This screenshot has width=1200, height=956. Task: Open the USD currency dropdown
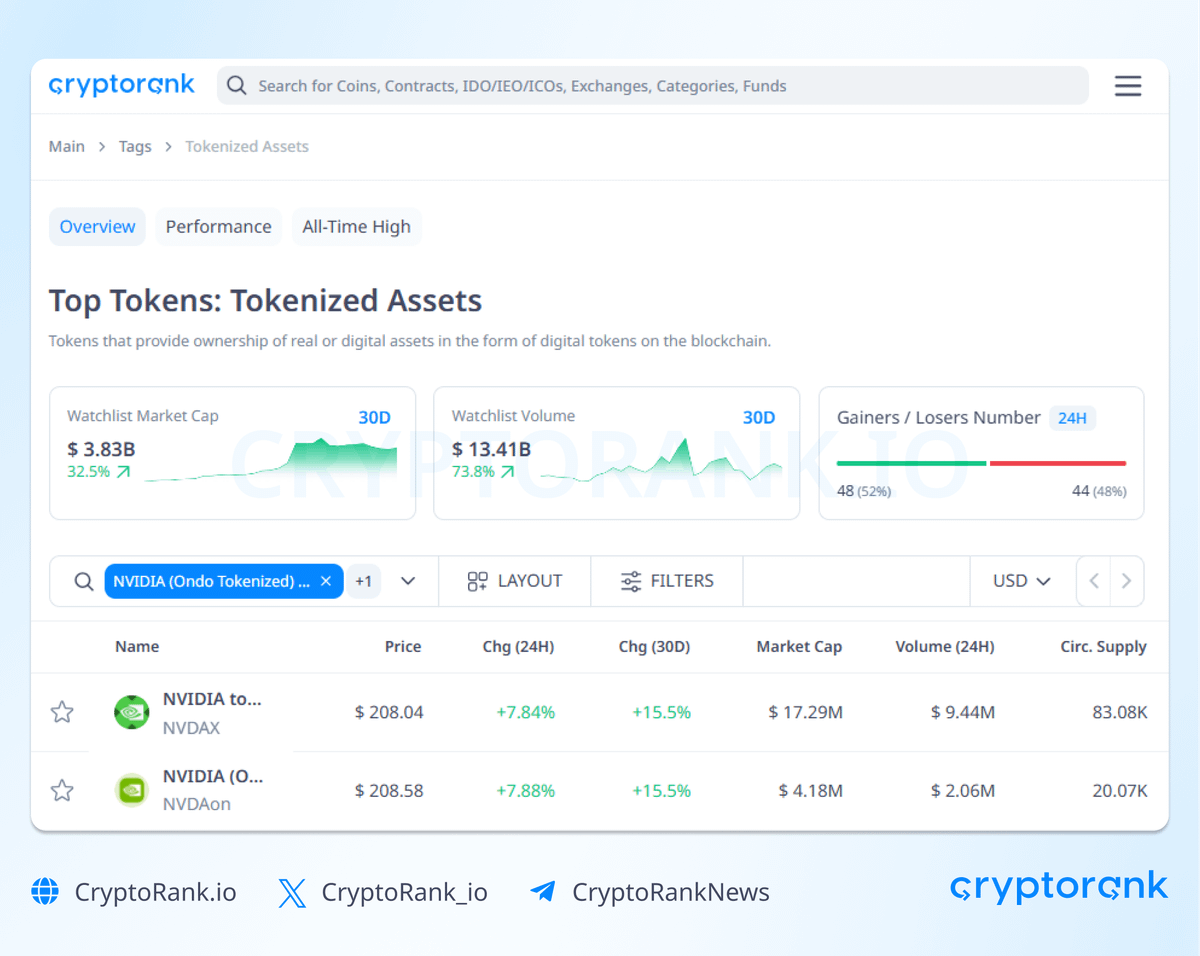[x=1020, y=580]
